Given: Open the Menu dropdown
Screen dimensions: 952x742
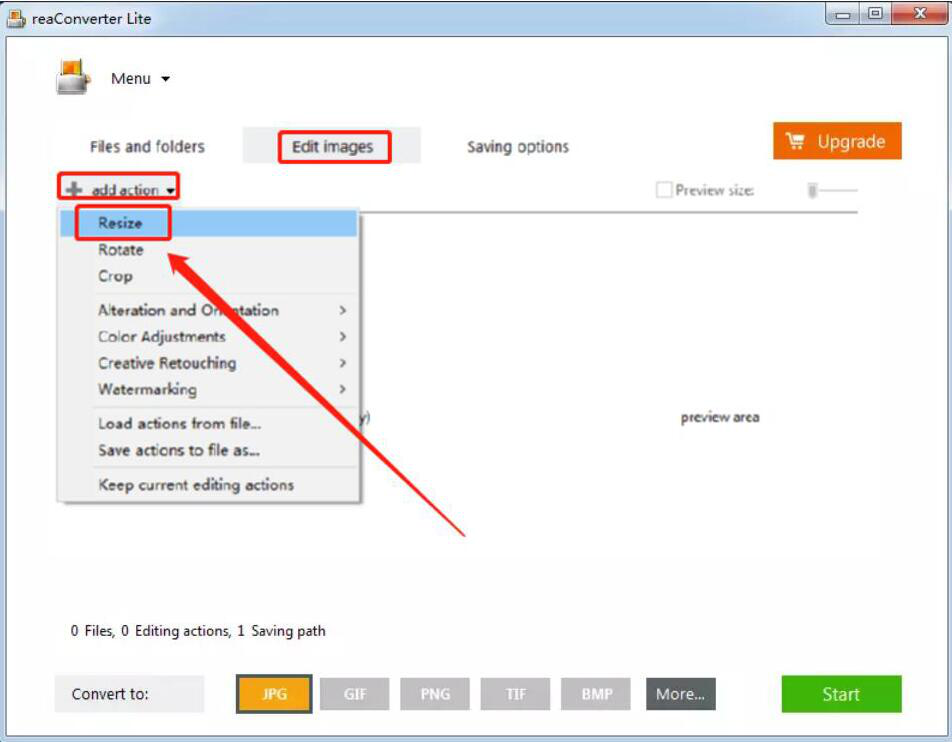Looking at the screenshot, I should pos(140,78).
